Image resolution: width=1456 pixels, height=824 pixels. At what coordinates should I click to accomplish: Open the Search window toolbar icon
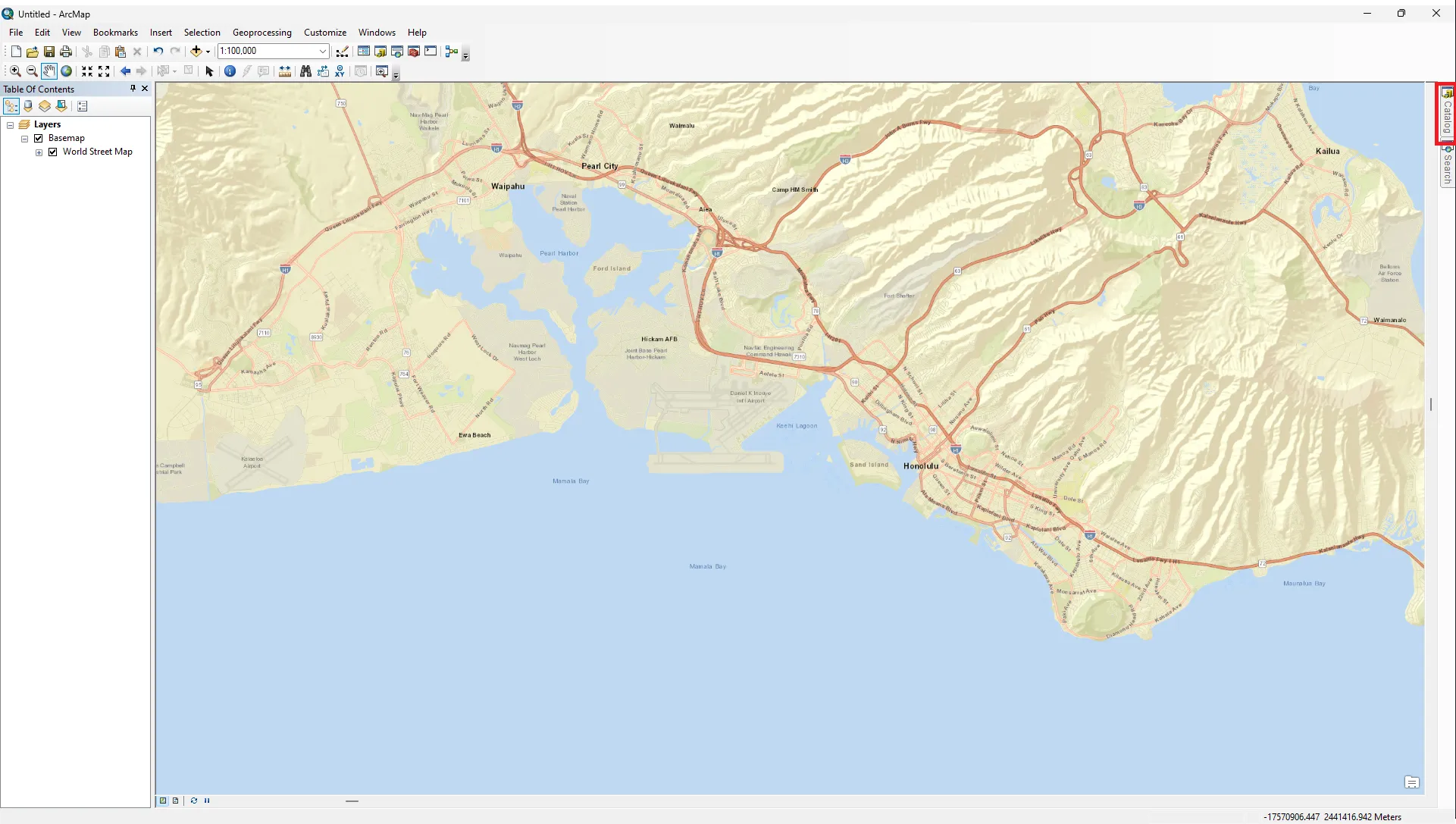397,52
